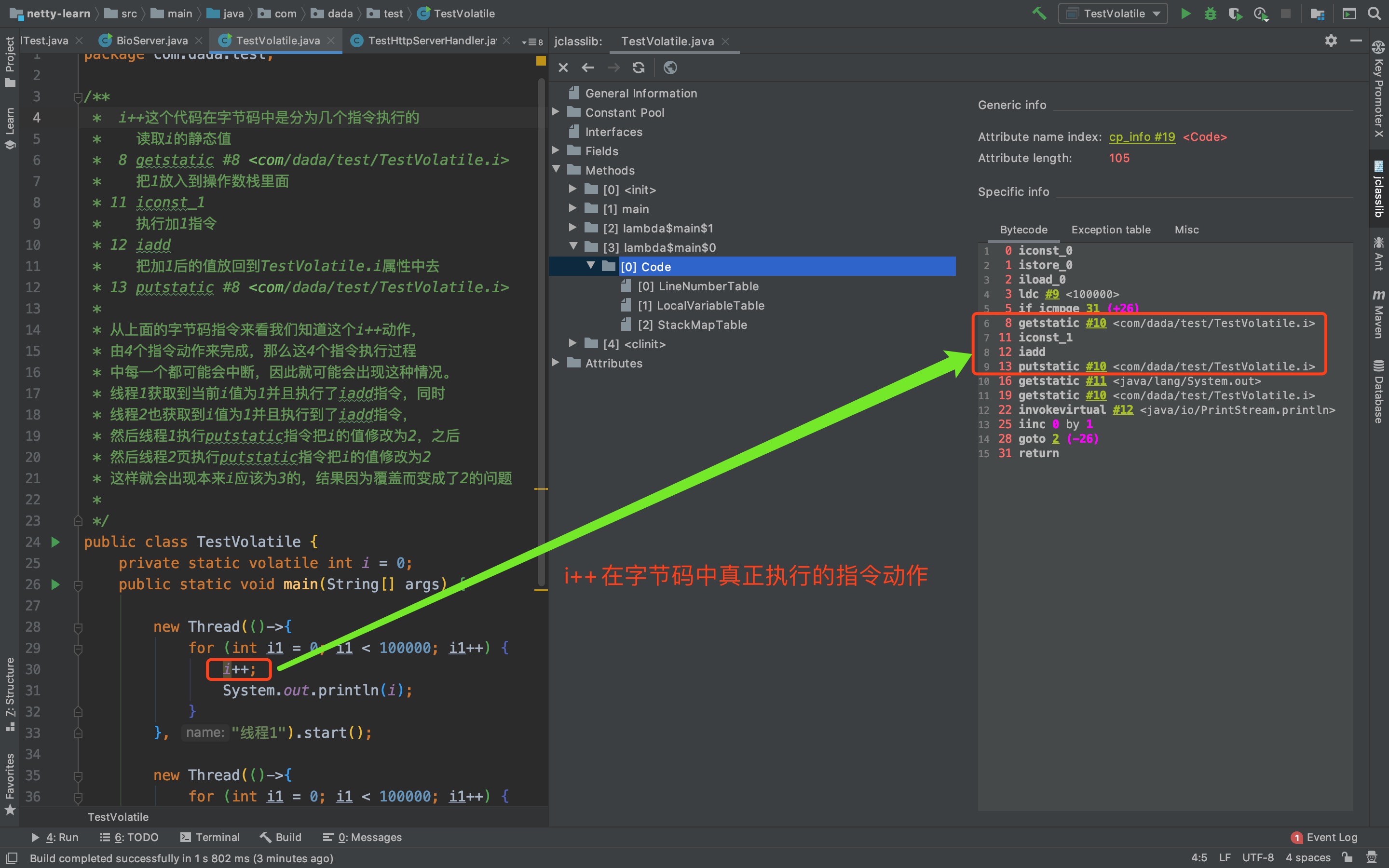1389x868 pixels.
Task: Close the TestVolatile.java editor tab
Action: click(x=331, y=41)
